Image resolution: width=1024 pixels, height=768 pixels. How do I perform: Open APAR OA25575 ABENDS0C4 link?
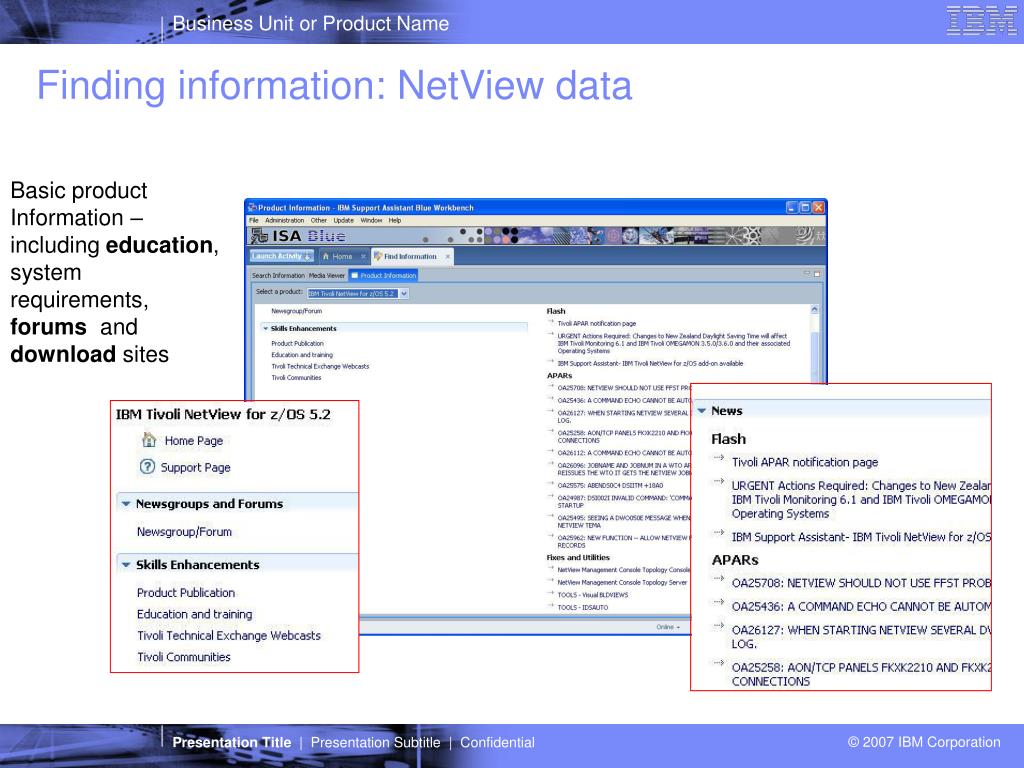click(x=610, y=485)
